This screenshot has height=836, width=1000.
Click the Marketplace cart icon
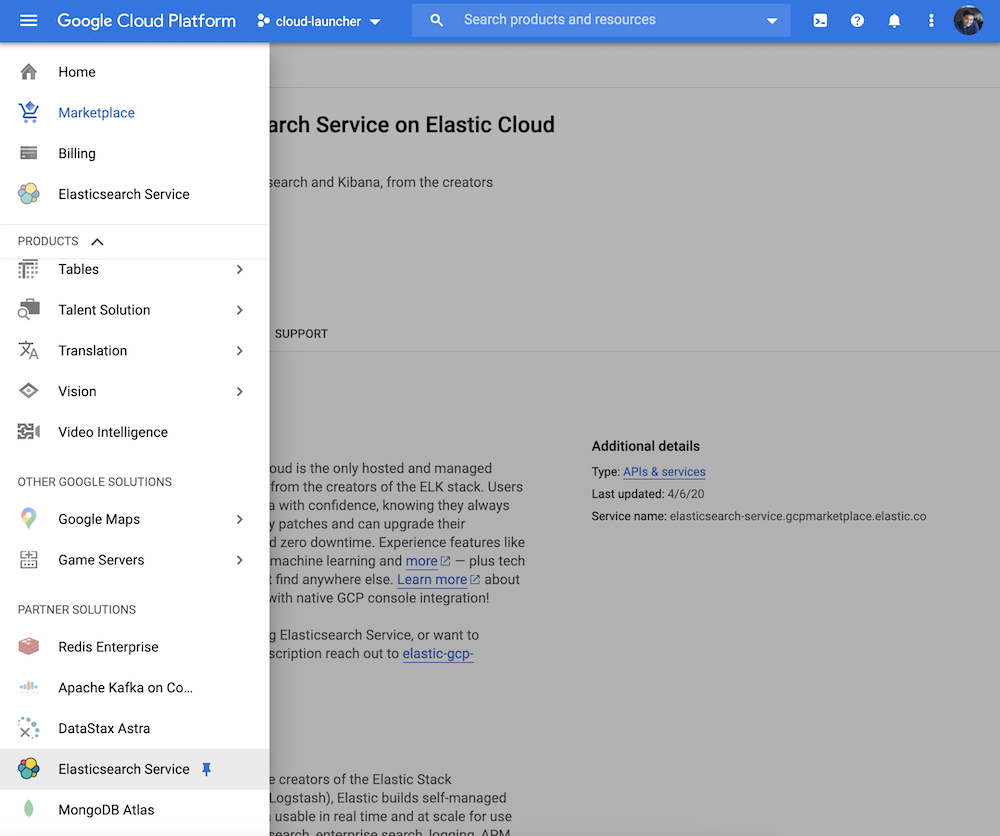click(x=29, y=112)
